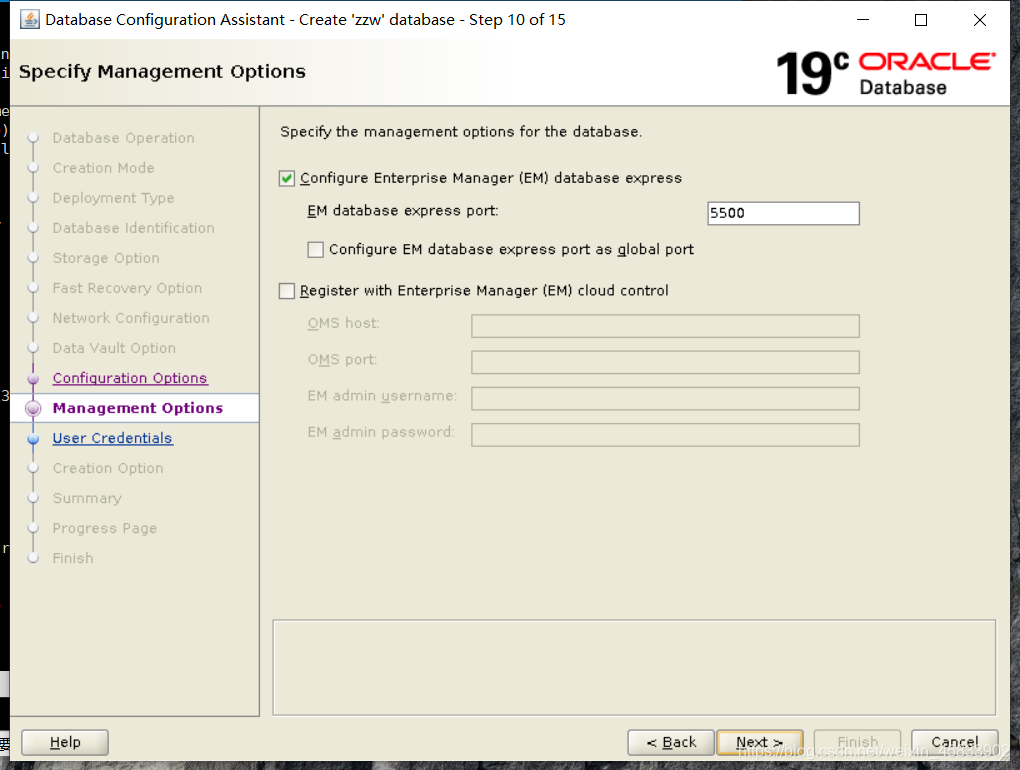This screenshot has height=770, width=1020.
Task: Select Management Options in the step list
Action: pos(138,408)
